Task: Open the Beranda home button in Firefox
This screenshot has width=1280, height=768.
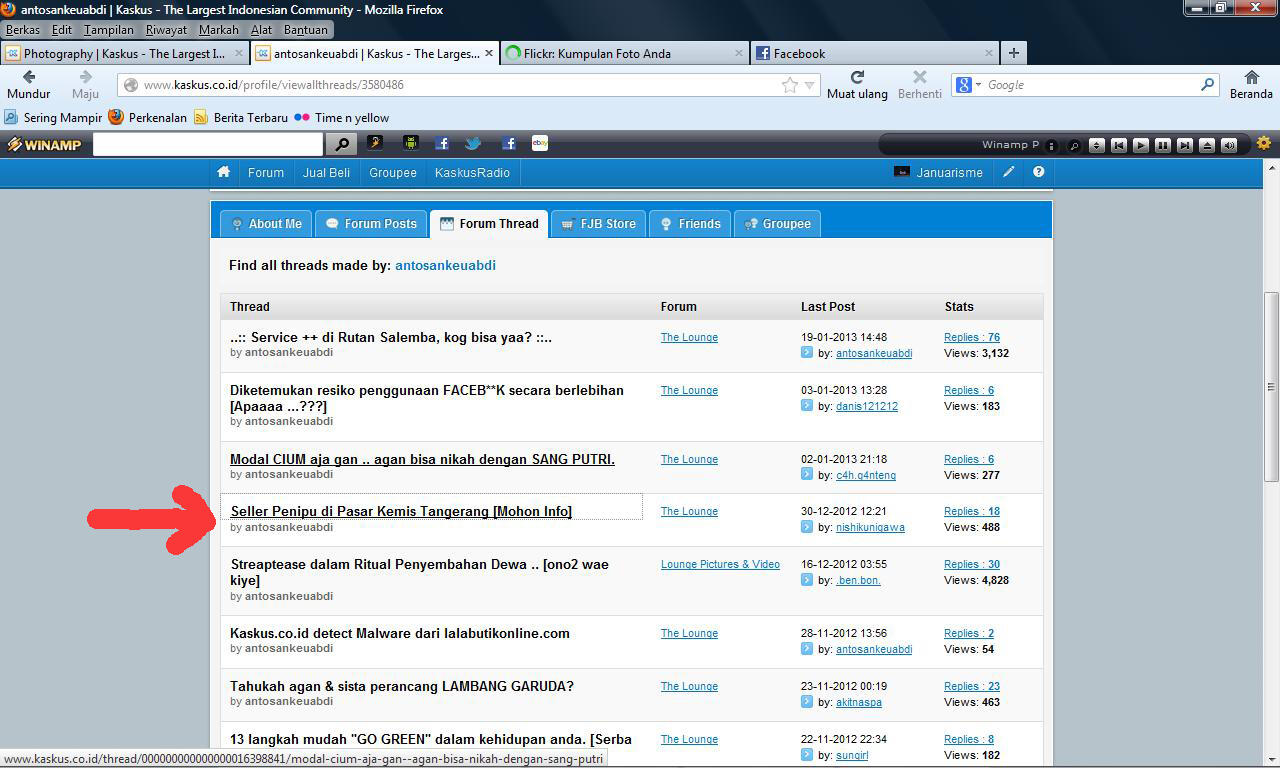Action: coord(1251,85)
